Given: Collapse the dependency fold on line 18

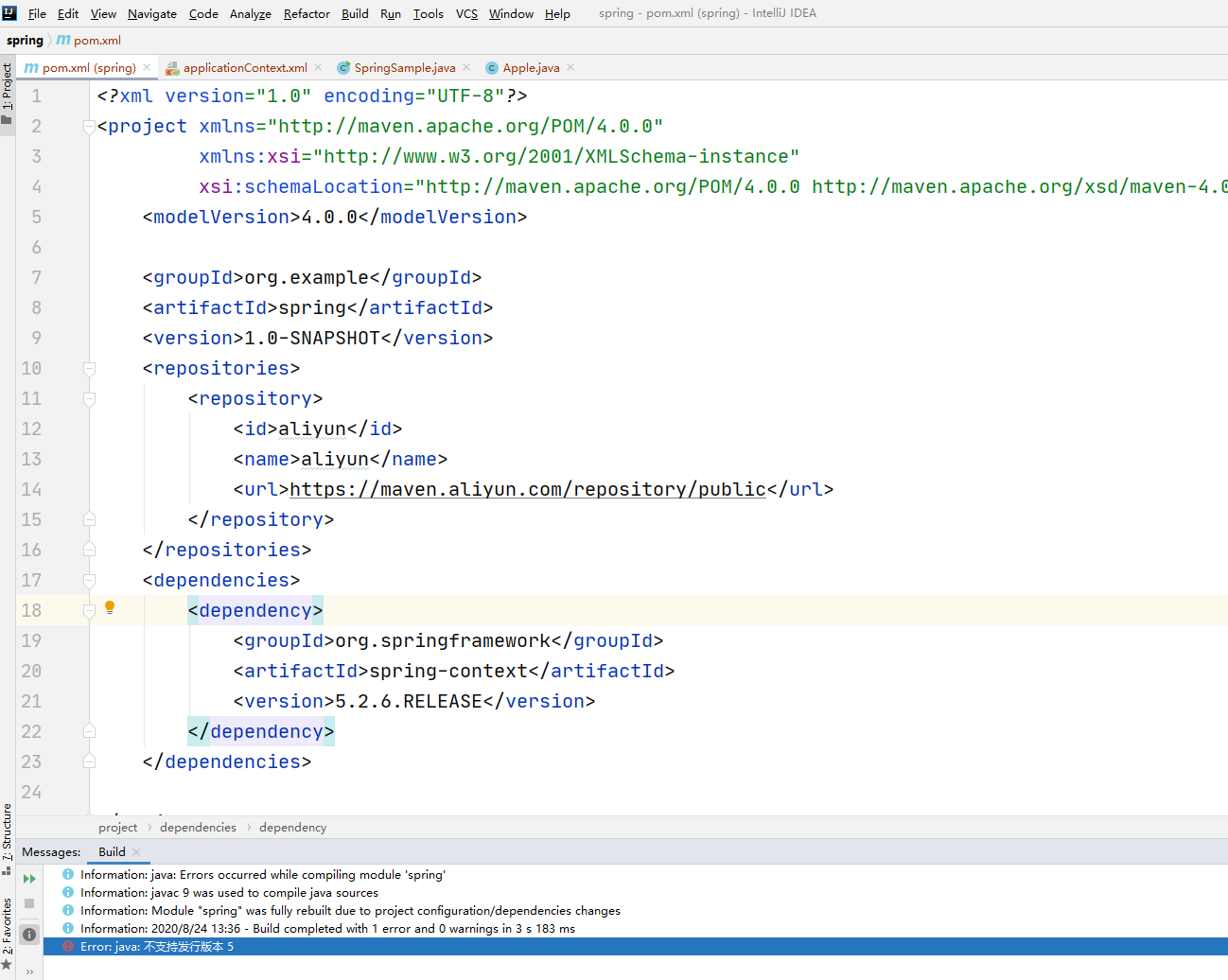Looking at the screenshot, I should (89, 610).
